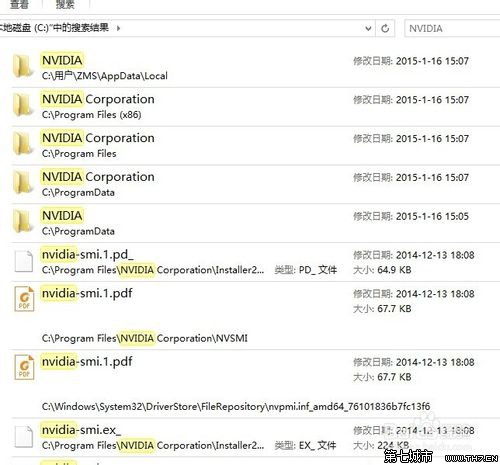The width and height of the screenshot is (500, 465).
Task: Select PDF icon of nvidia-smi.1.pdf in NVSMI
Action: pyautogui.click(x=24, y=299)
